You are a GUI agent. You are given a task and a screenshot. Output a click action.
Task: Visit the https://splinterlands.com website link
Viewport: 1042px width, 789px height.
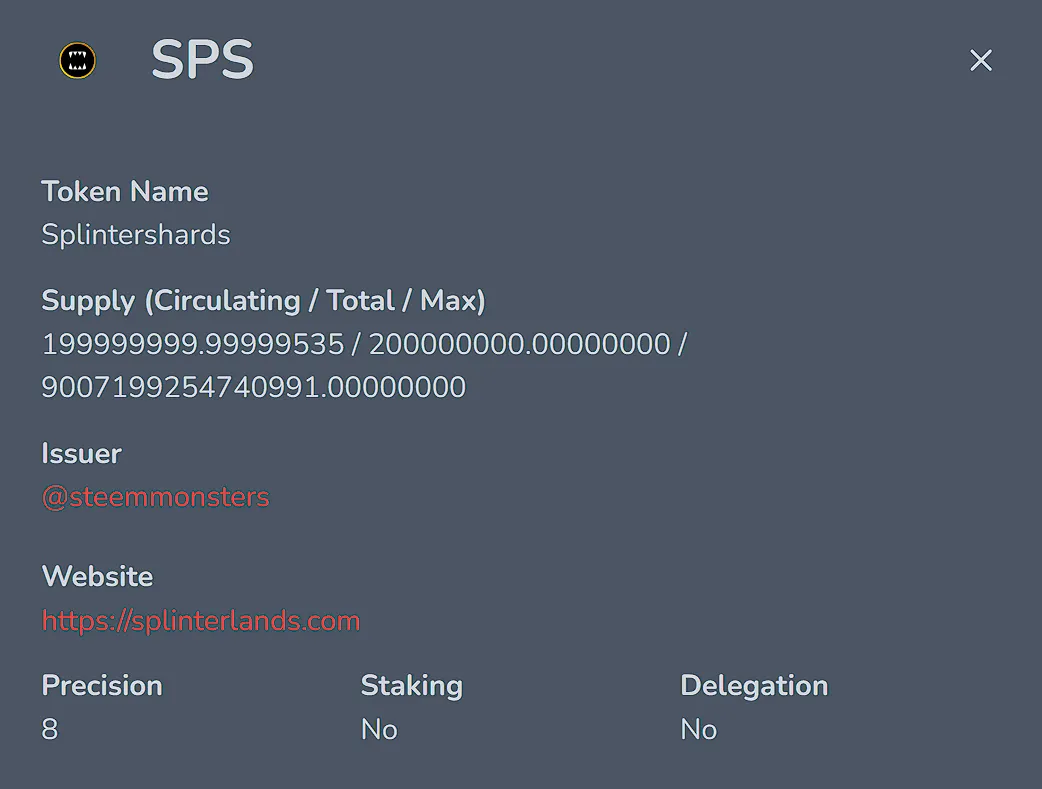pyautogui.click(x=201, y=620)
